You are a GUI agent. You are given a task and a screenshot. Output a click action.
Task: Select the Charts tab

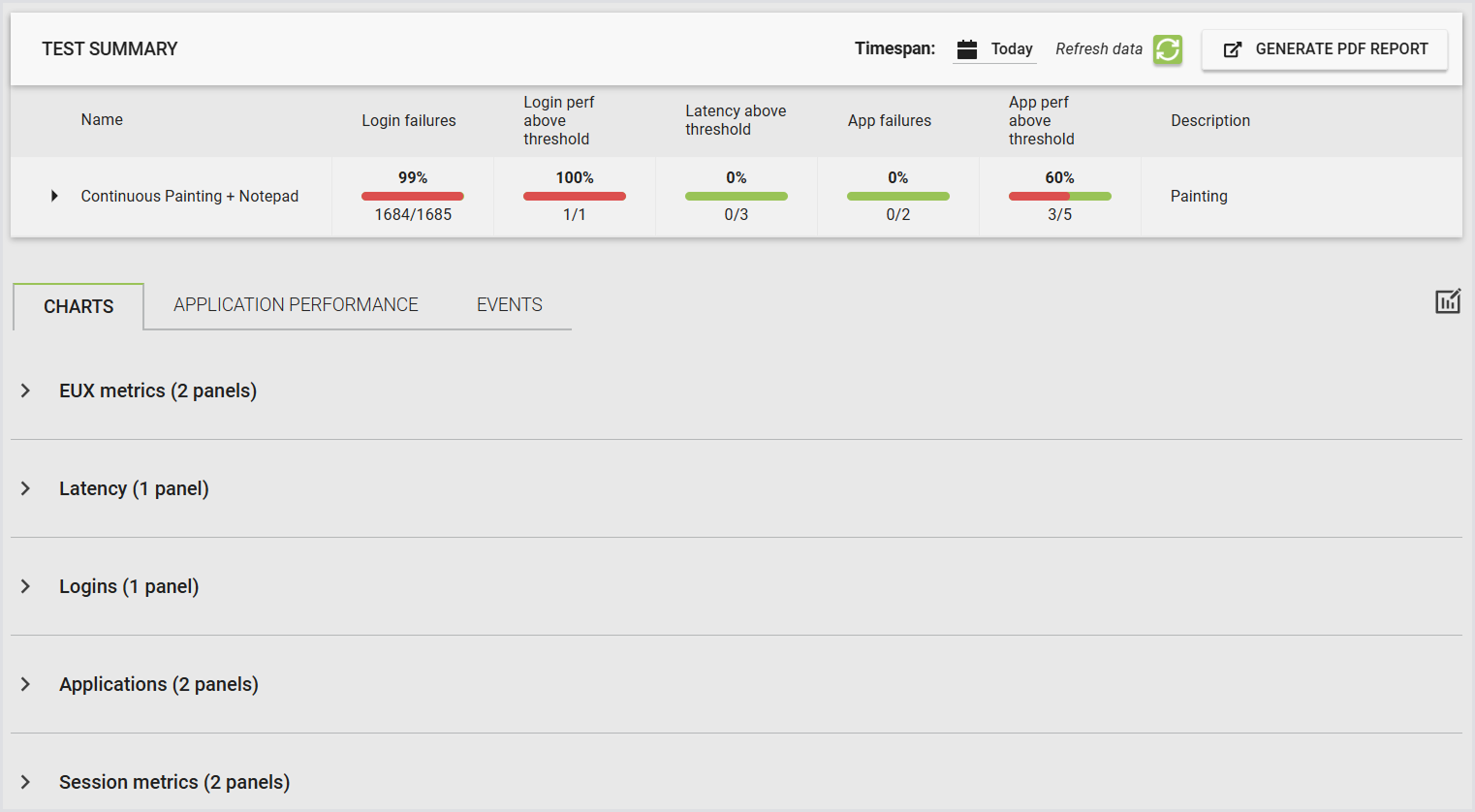click(x=78, y=306)
